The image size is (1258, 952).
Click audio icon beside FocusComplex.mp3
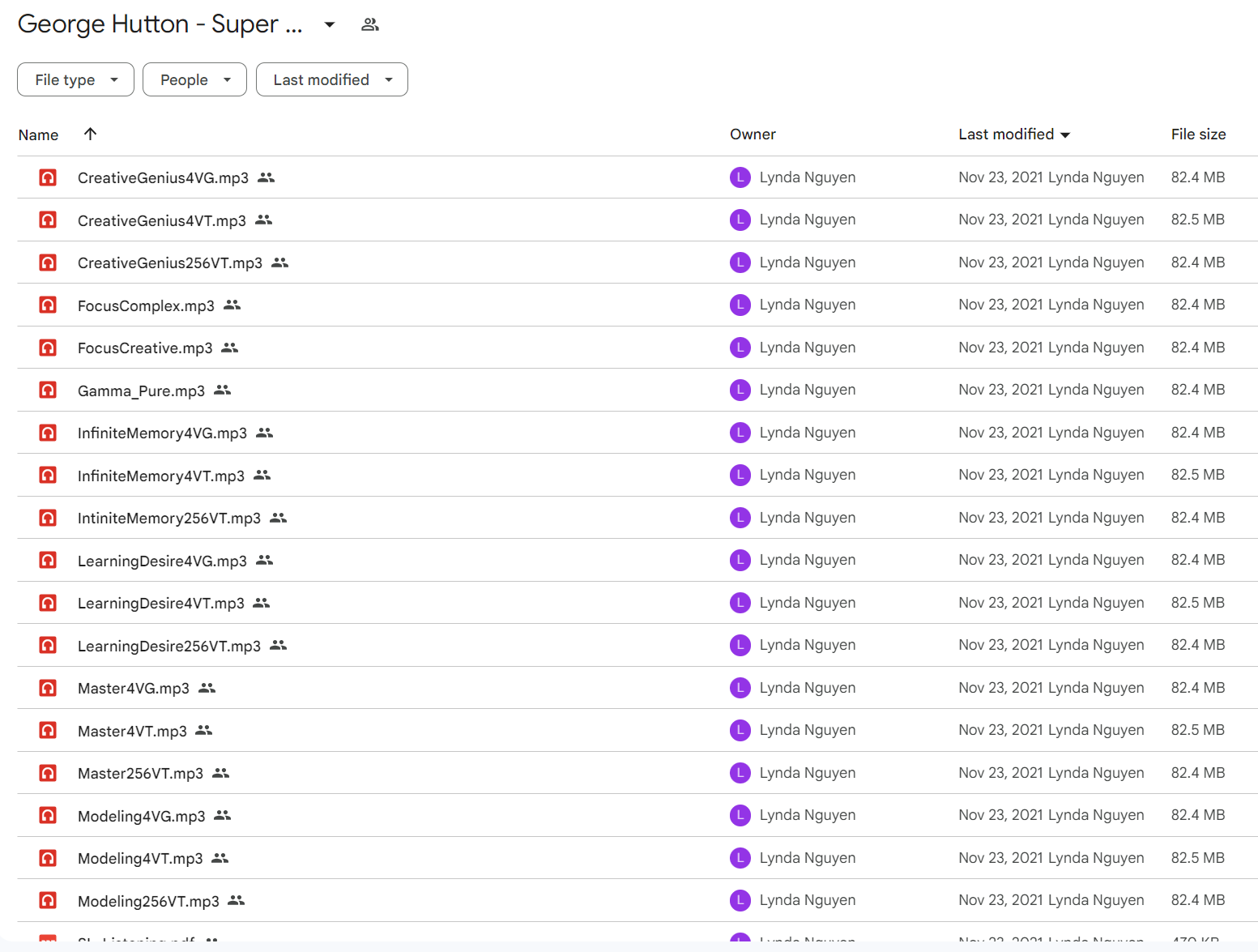48,305
